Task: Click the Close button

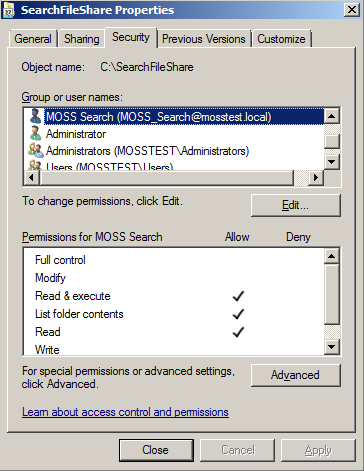Action: tap(156, 450)
